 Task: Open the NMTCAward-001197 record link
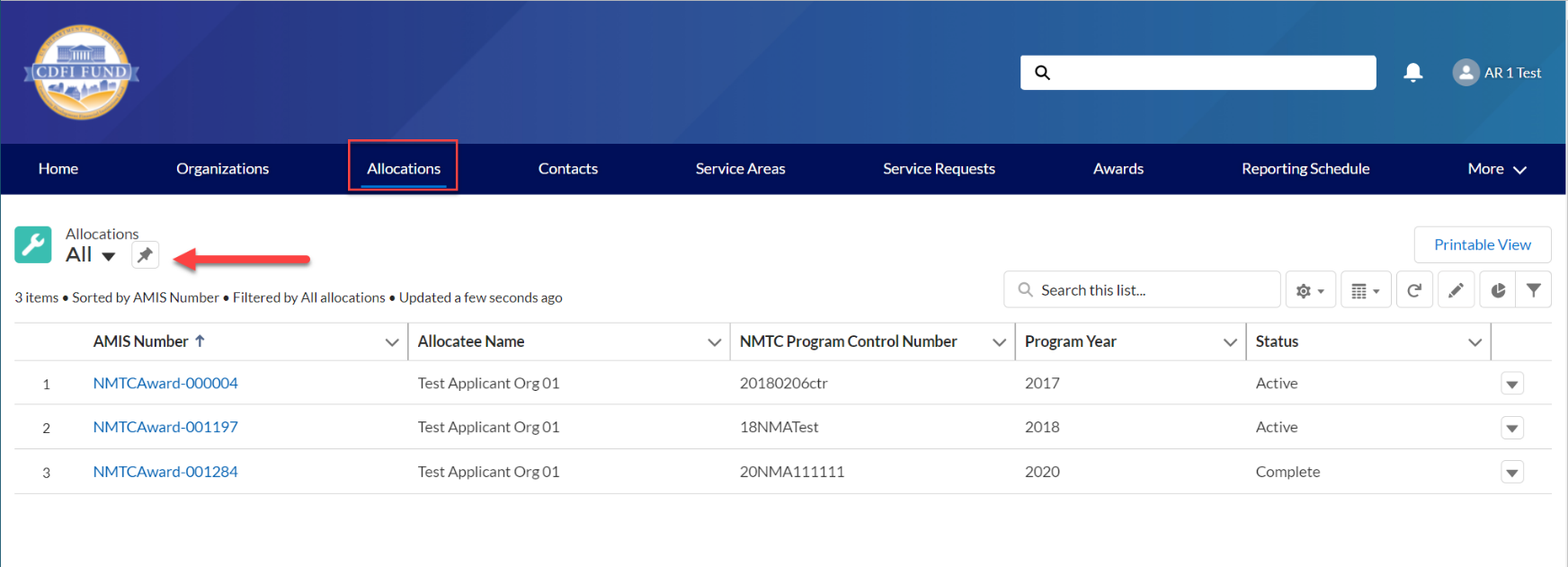point(165,427)
